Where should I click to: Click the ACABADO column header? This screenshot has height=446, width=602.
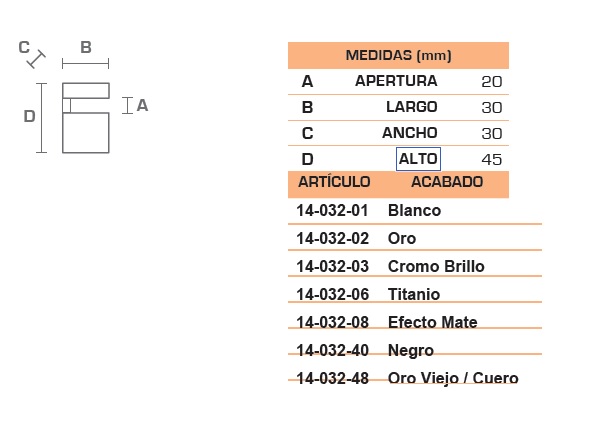(x=447, y=182)
